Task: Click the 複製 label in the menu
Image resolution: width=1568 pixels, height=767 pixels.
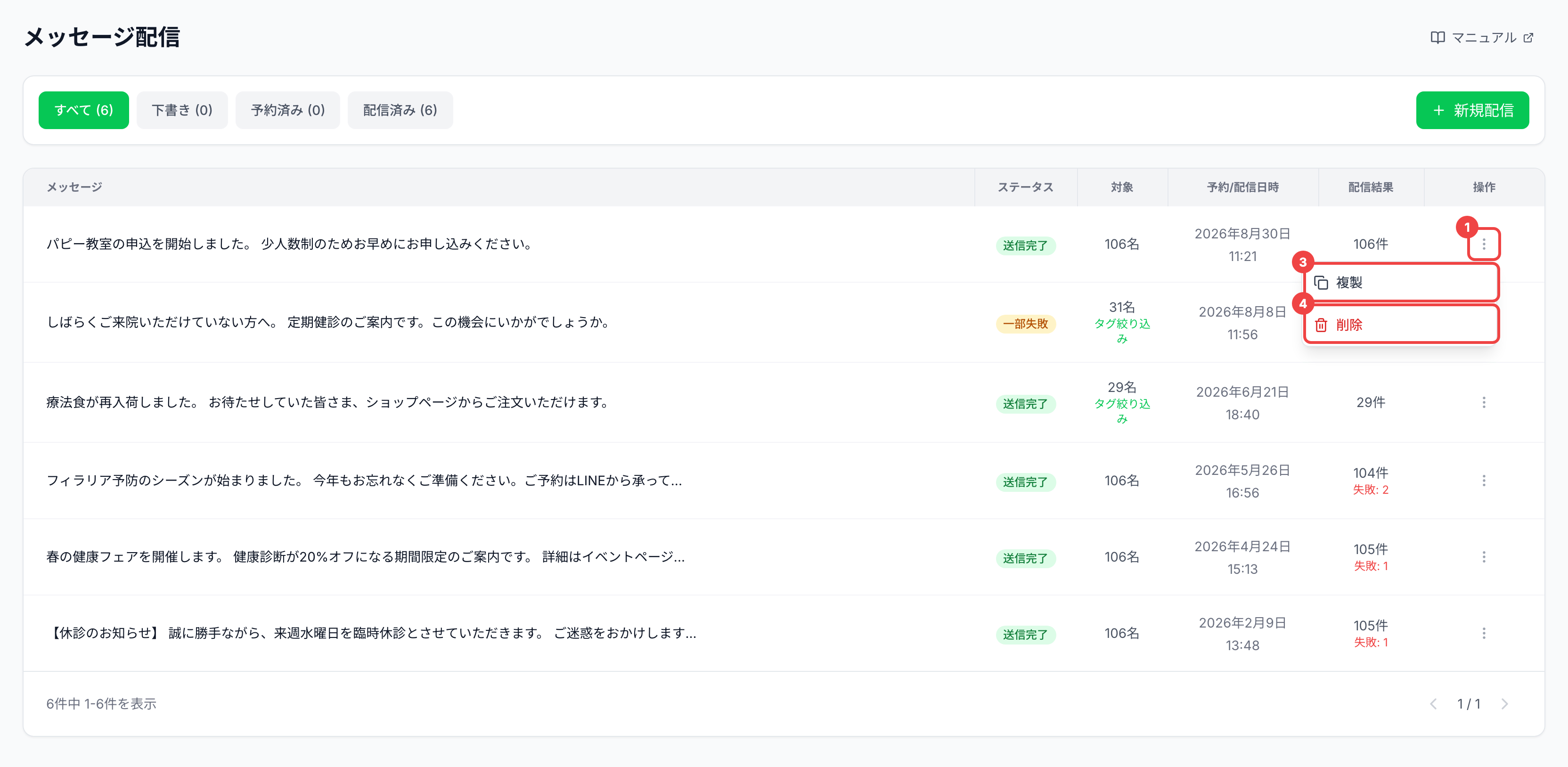Action: [x=1349, y=283]
